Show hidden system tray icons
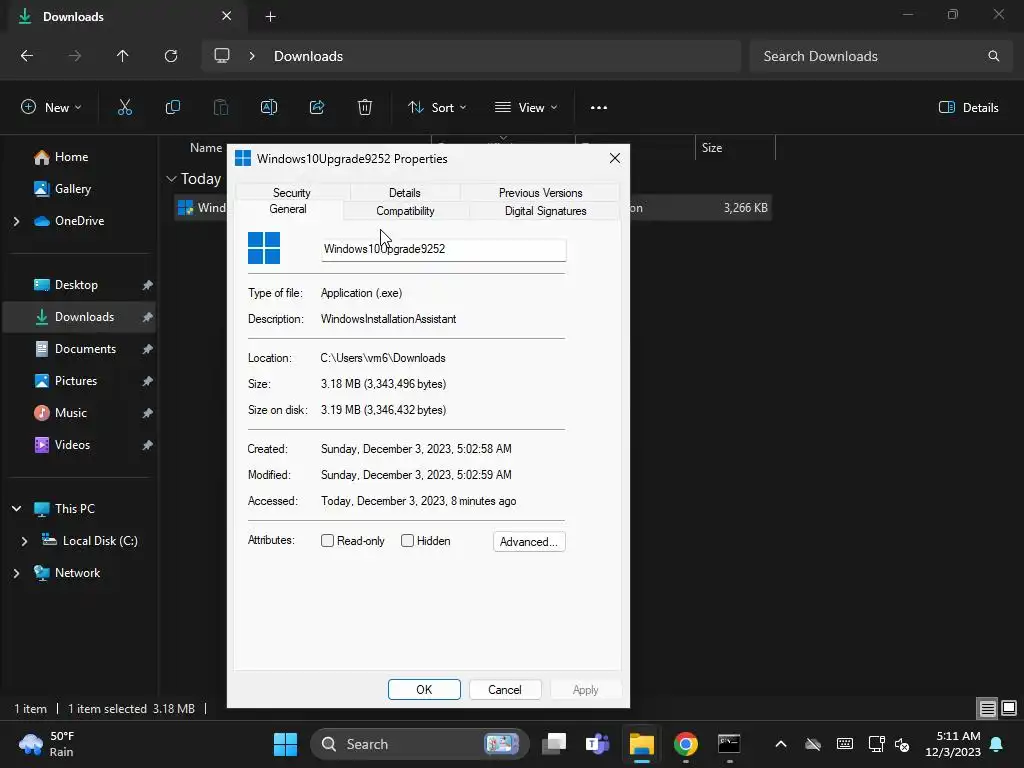The height and width of the screenshot is (768, 1024). pyautogui.click(x=780, y=744)
